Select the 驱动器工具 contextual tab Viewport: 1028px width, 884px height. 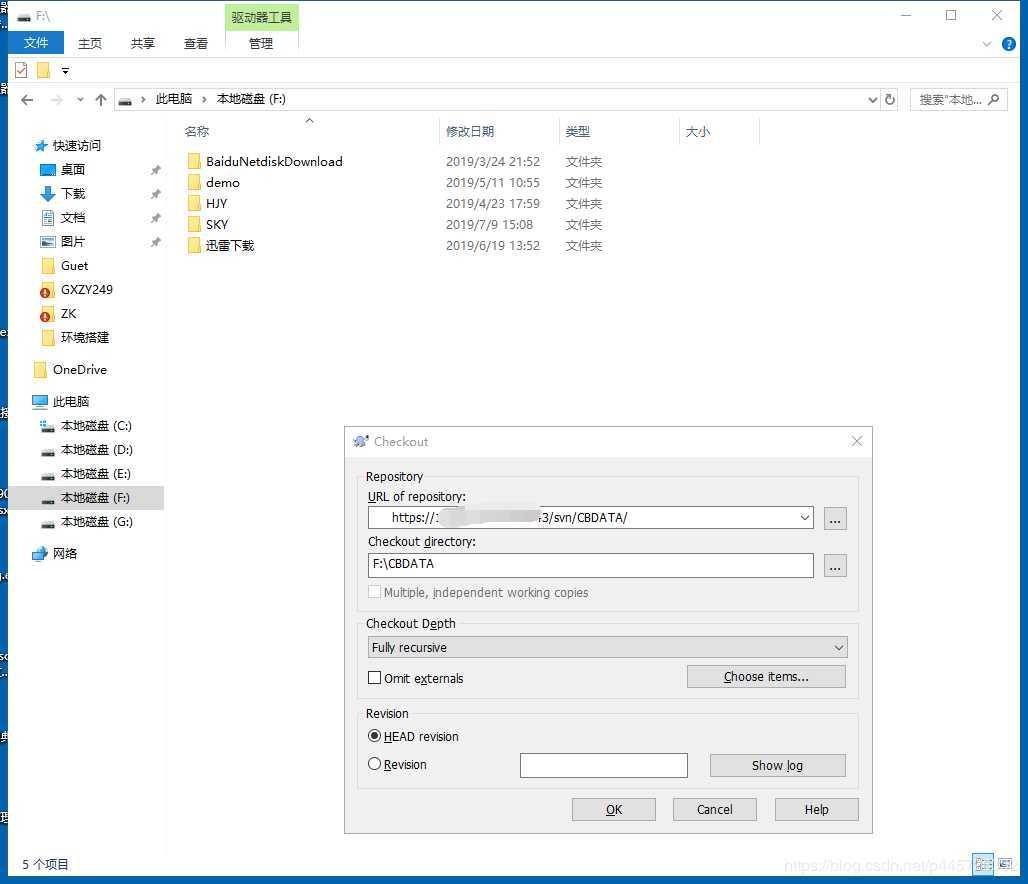coord(262,17)
